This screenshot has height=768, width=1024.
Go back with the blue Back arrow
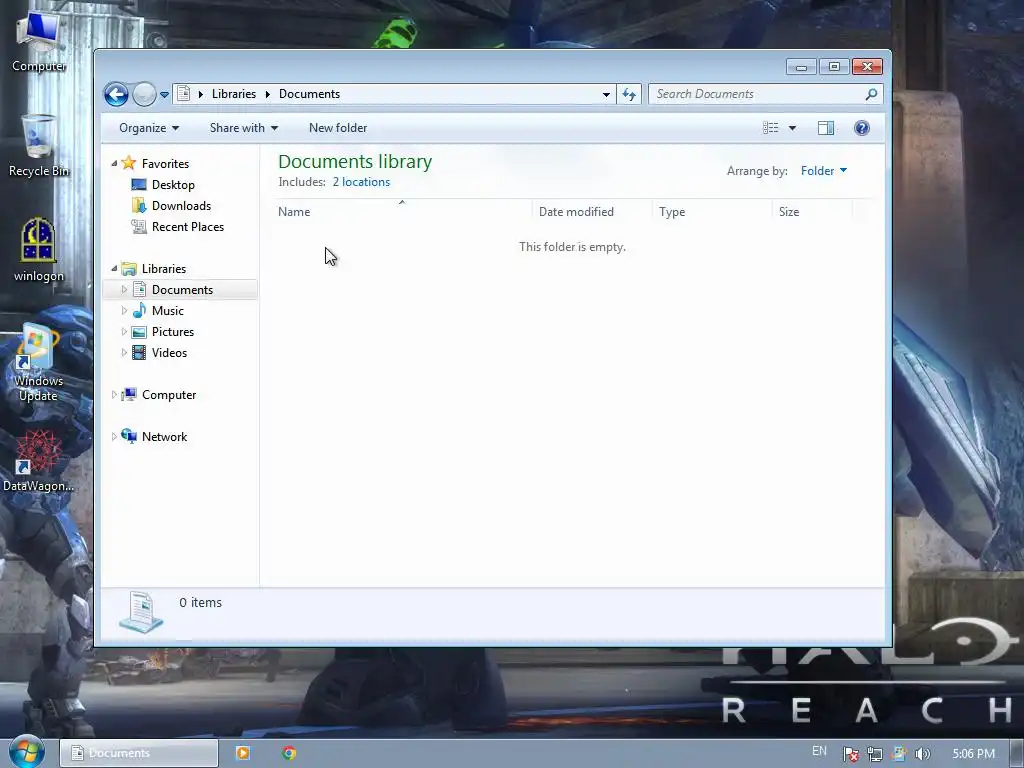[x=116, y=95]
